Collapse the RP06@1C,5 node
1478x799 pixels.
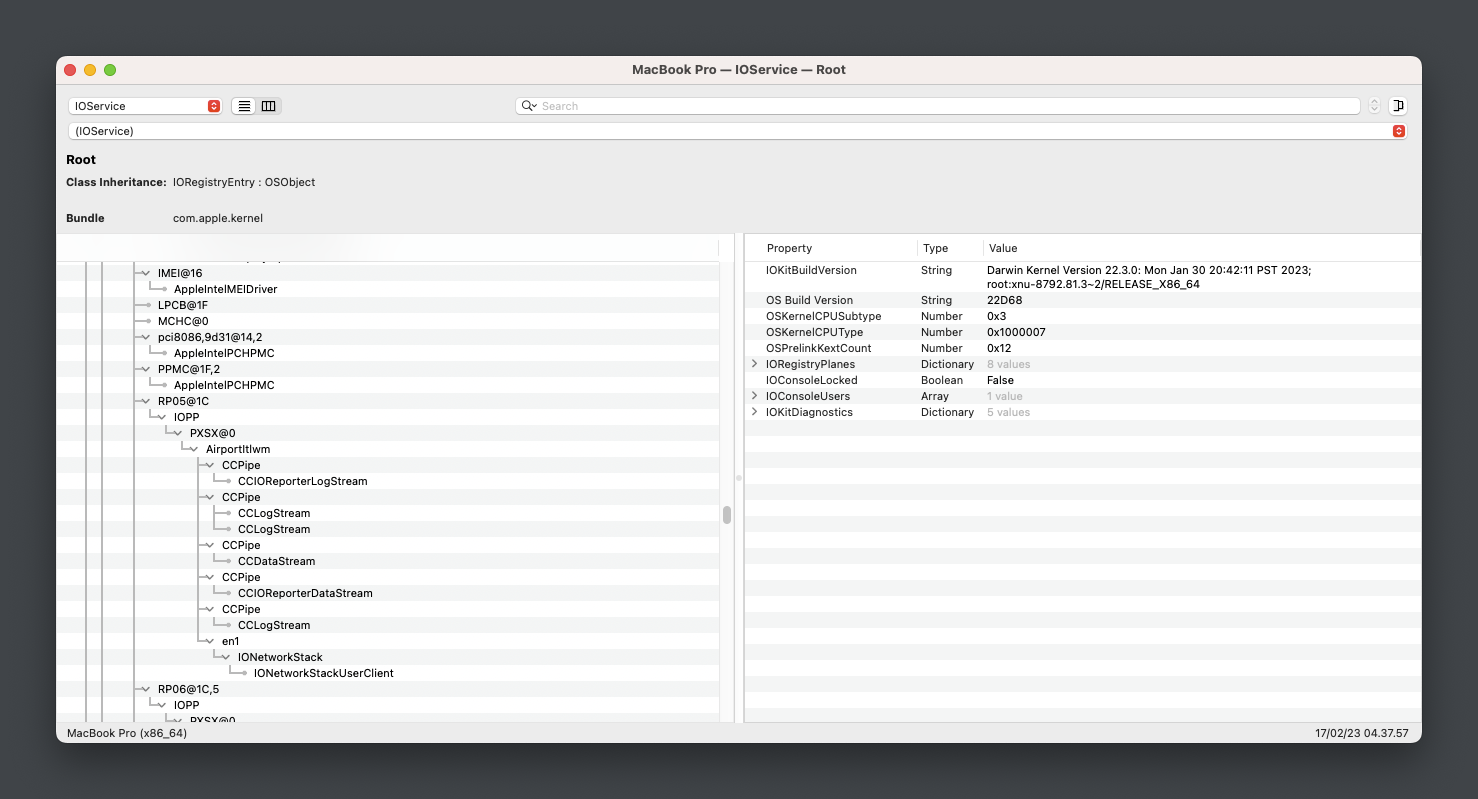pos(146,689)
